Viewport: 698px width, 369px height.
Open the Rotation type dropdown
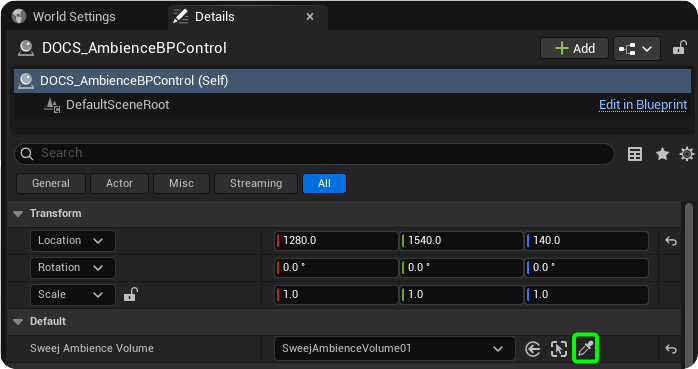pos(73,268)
